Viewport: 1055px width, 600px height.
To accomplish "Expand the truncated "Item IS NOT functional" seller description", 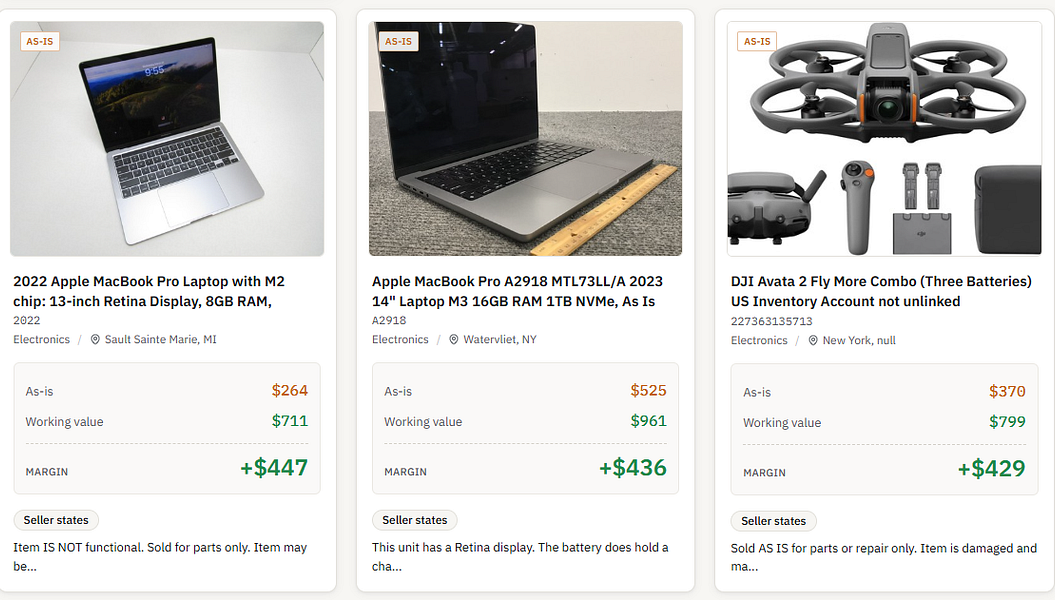I will pos(160,557).
